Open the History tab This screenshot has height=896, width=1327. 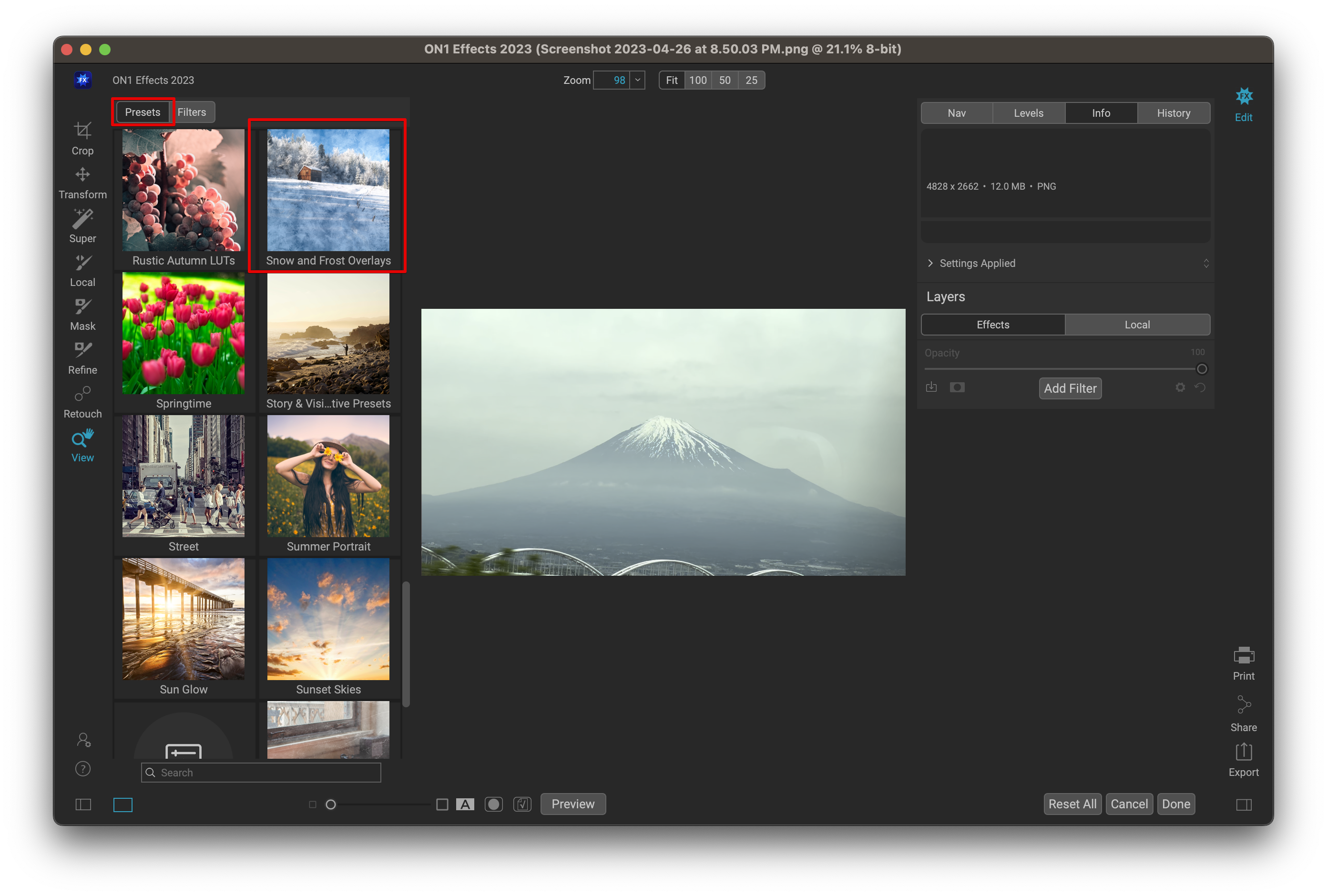(1173, 113)
